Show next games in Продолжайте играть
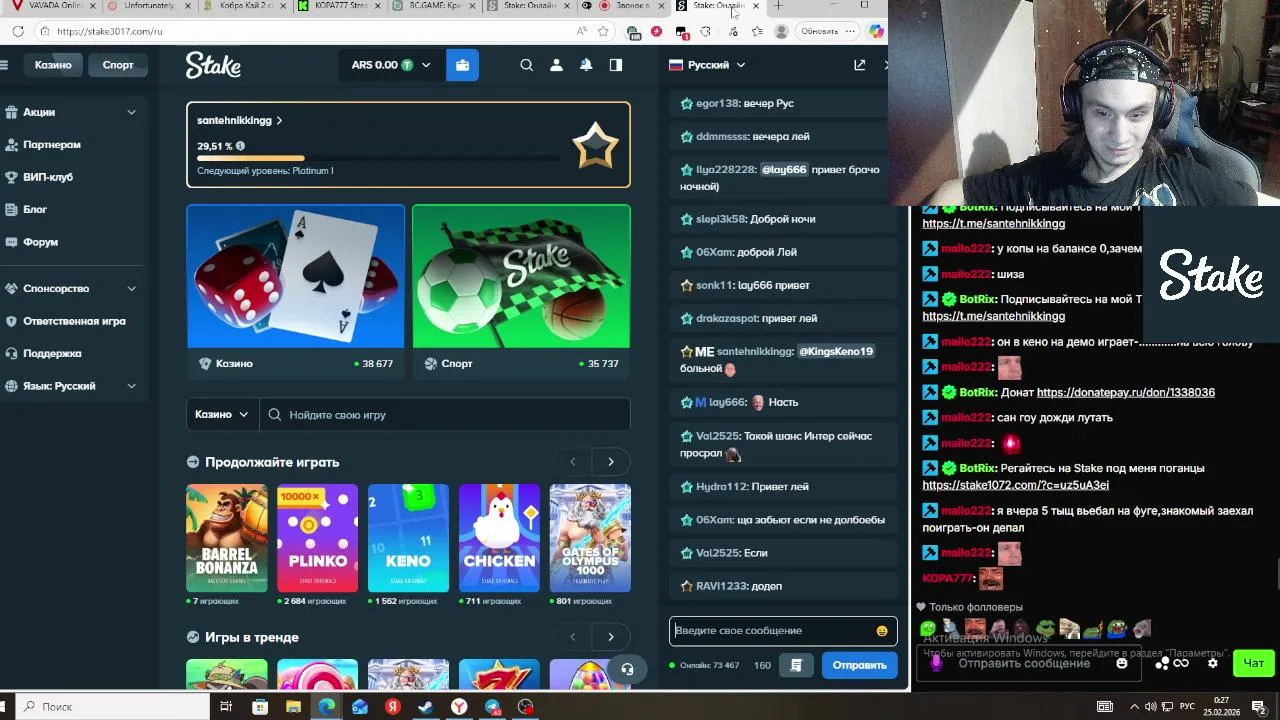Viewport: 1280px width, 720px height. (x=611, y=462)
